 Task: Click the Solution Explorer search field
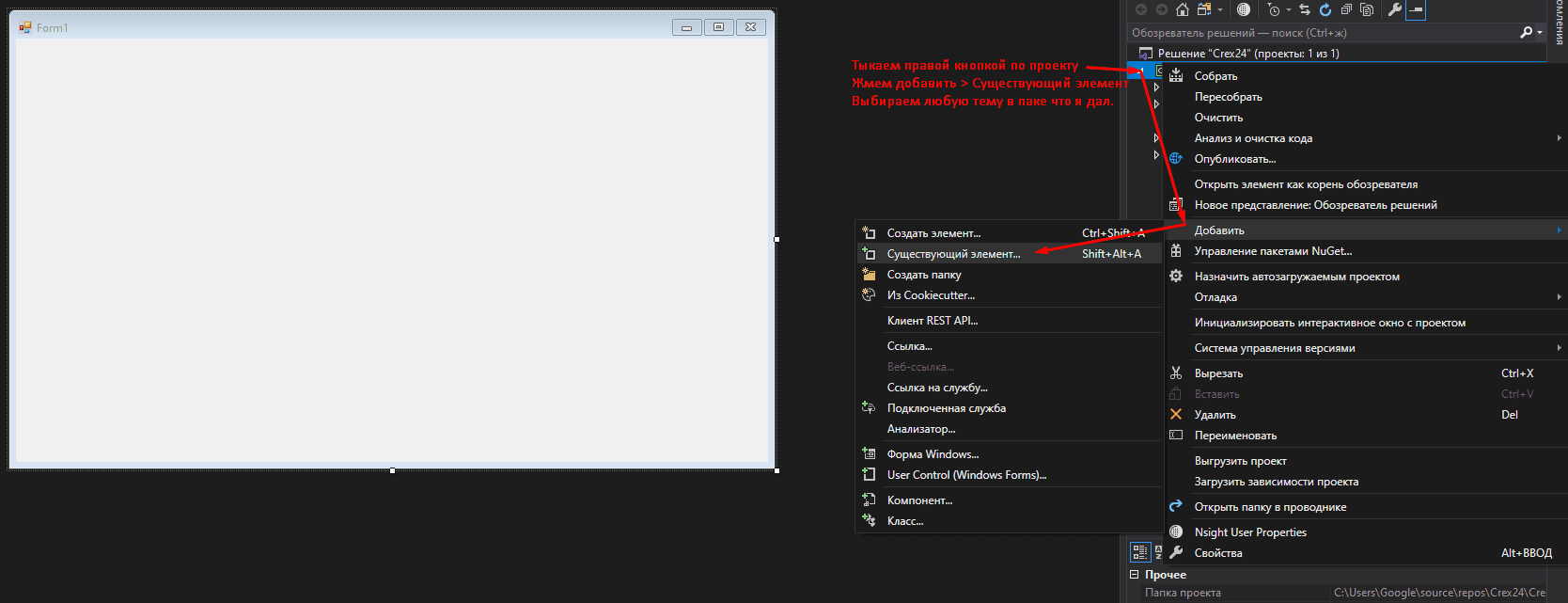(x=1322, y=33)
